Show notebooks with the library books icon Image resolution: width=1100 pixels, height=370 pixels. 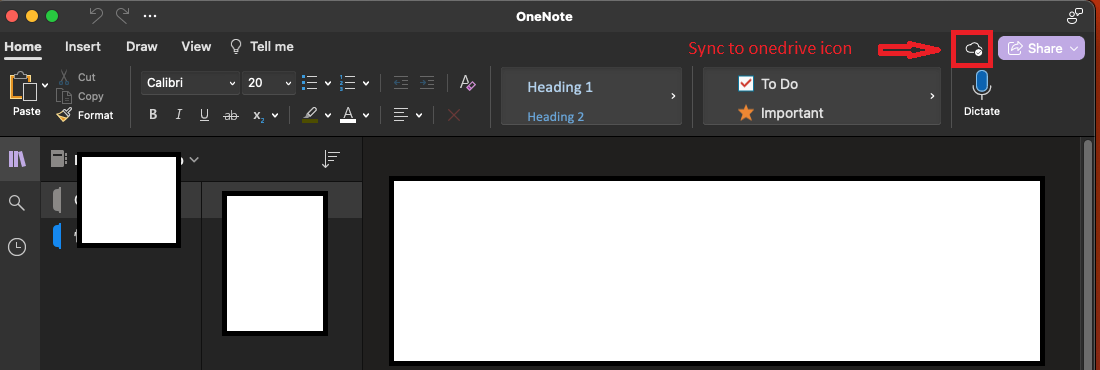click(x=17, y=159)
